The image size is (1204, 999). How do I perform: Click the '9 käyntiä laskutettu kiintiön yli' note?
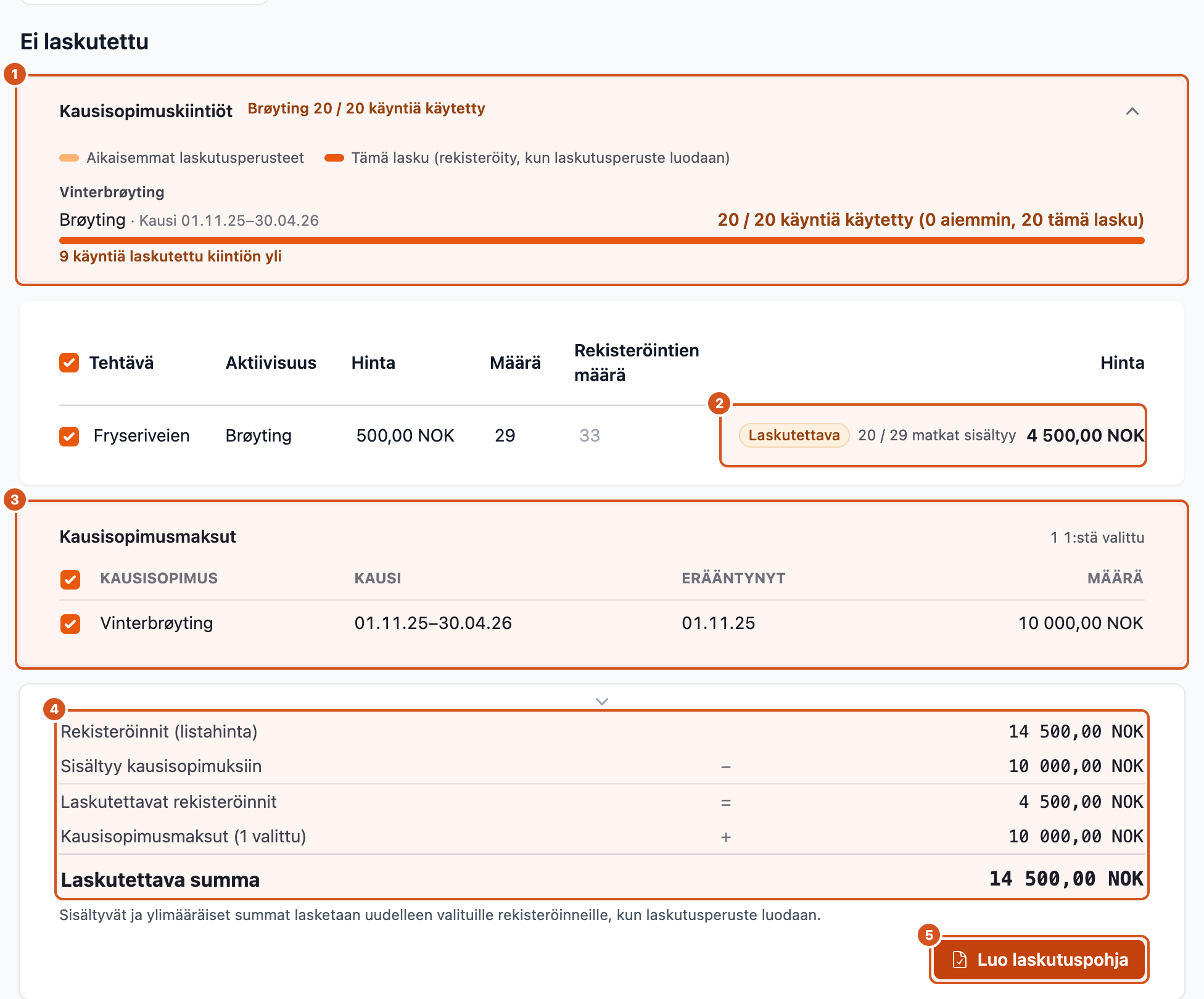pos(171,257)
